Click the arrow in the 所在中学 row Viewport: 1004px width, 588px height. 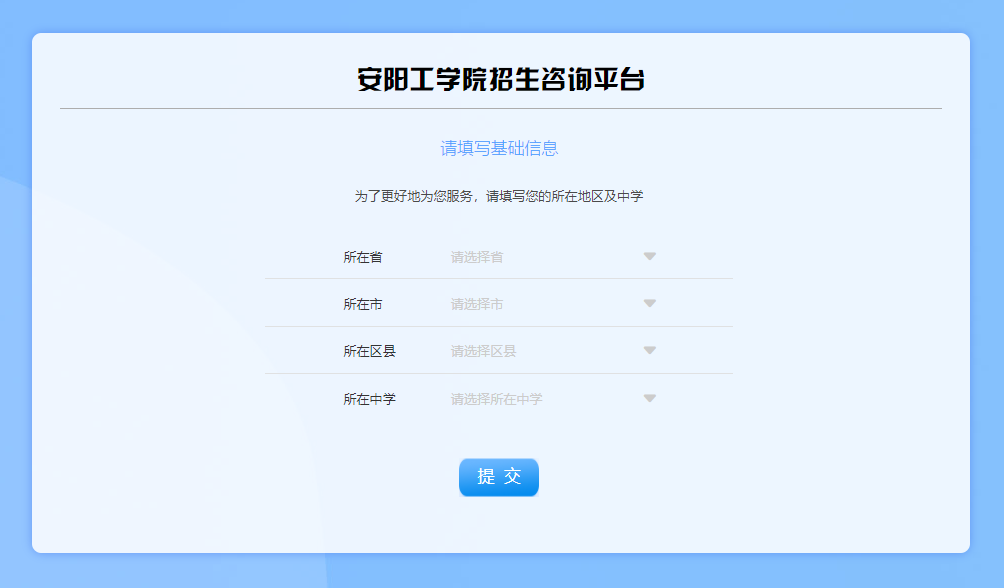[649, 398]
